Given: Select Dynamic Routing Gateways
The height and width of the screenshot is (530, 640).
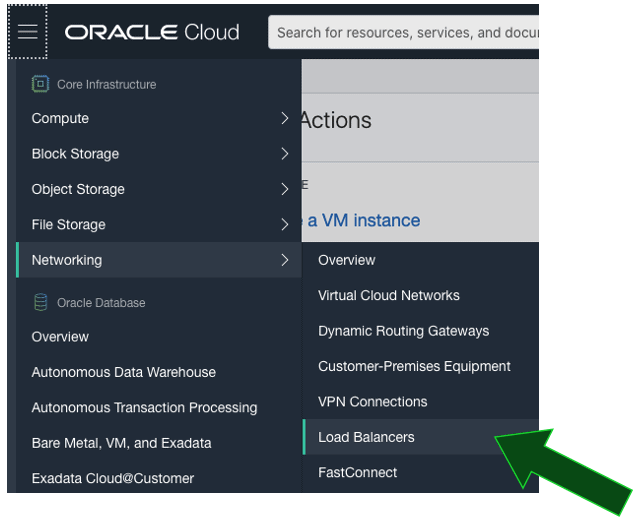Looking at the screenshot, I should (404, 331).
